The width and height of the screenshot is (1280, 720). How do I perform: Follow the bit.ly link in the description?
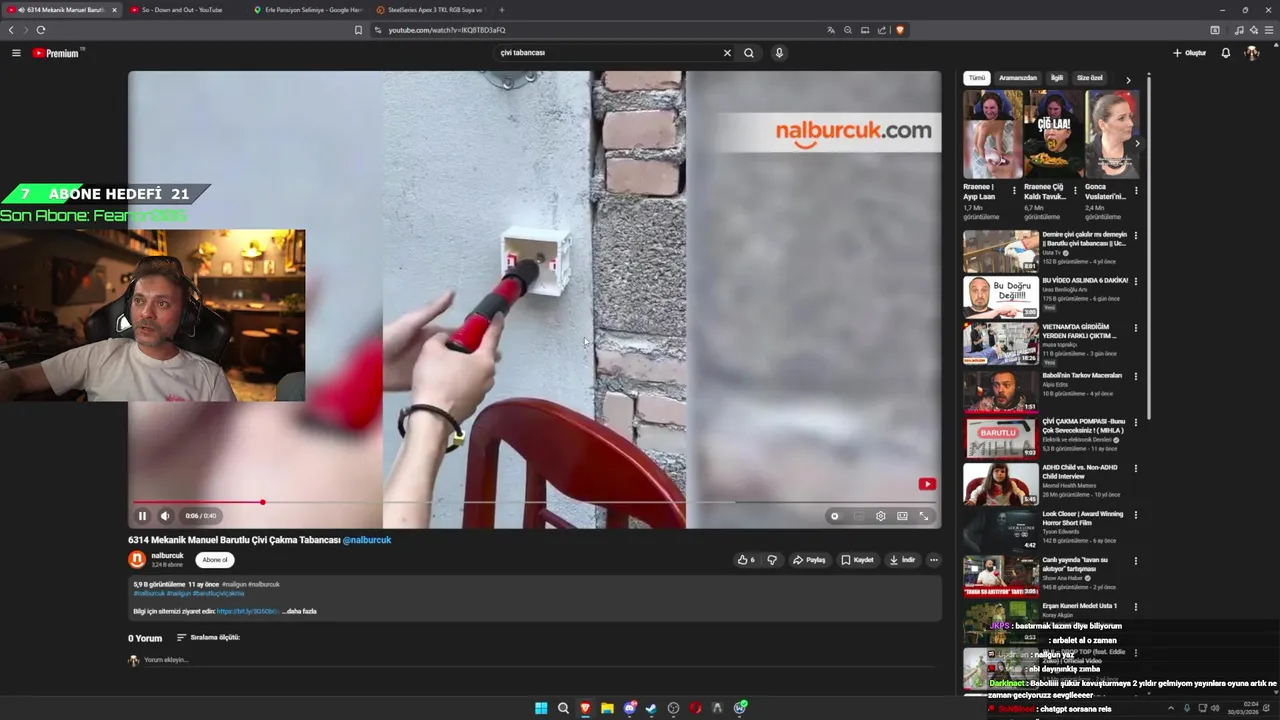(248, 611)
